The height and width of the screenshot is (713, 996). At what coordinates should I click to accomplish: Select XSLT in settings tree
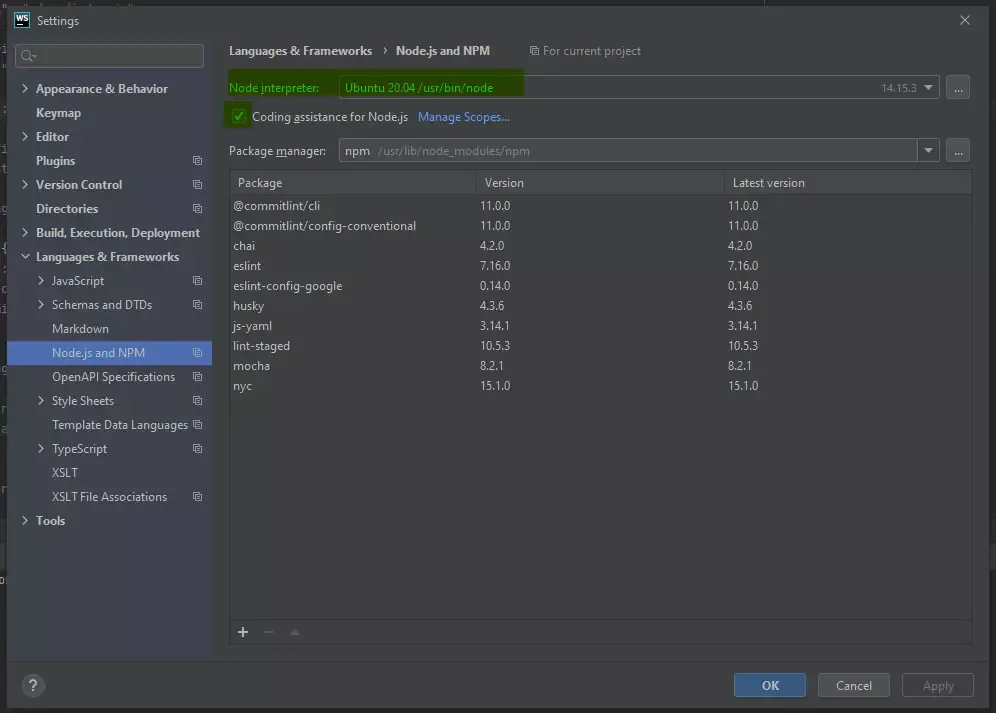[x=65, y=473]
